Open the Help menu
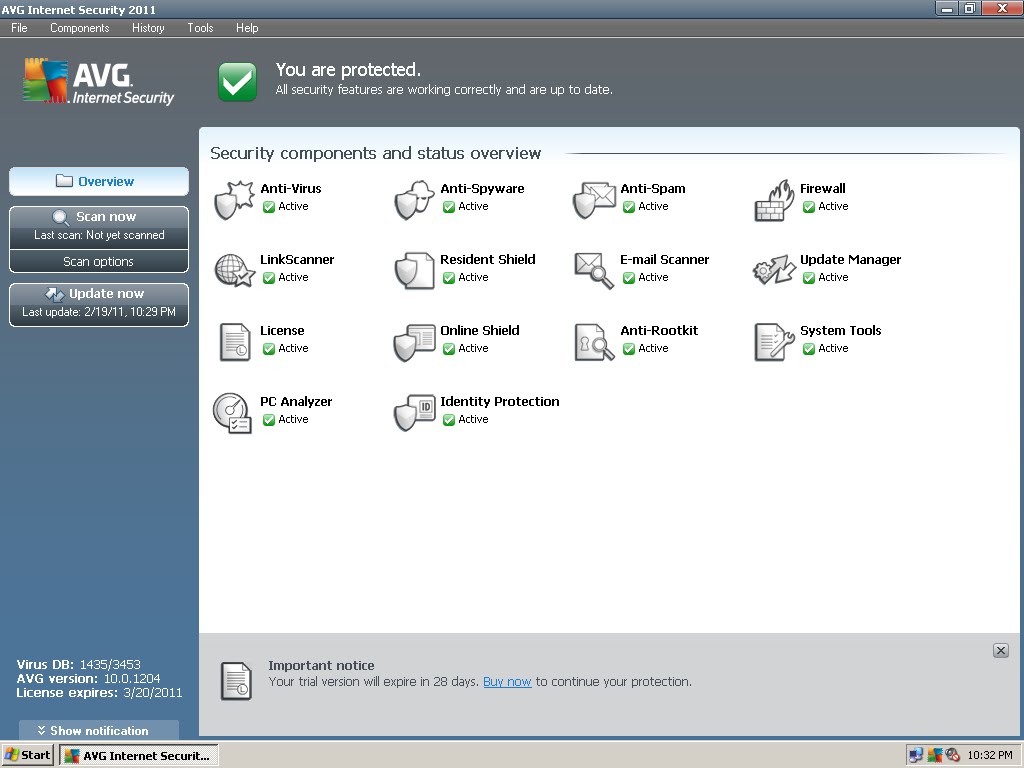This screenshot has height=768, width=1024. [x=247, y=27]
